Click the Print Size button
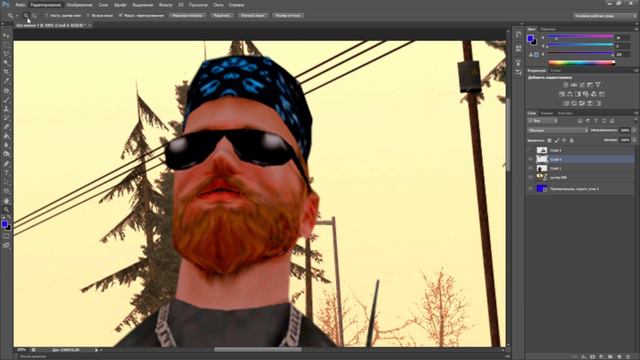The image size is (640, 360). click(x=288, y=16)
